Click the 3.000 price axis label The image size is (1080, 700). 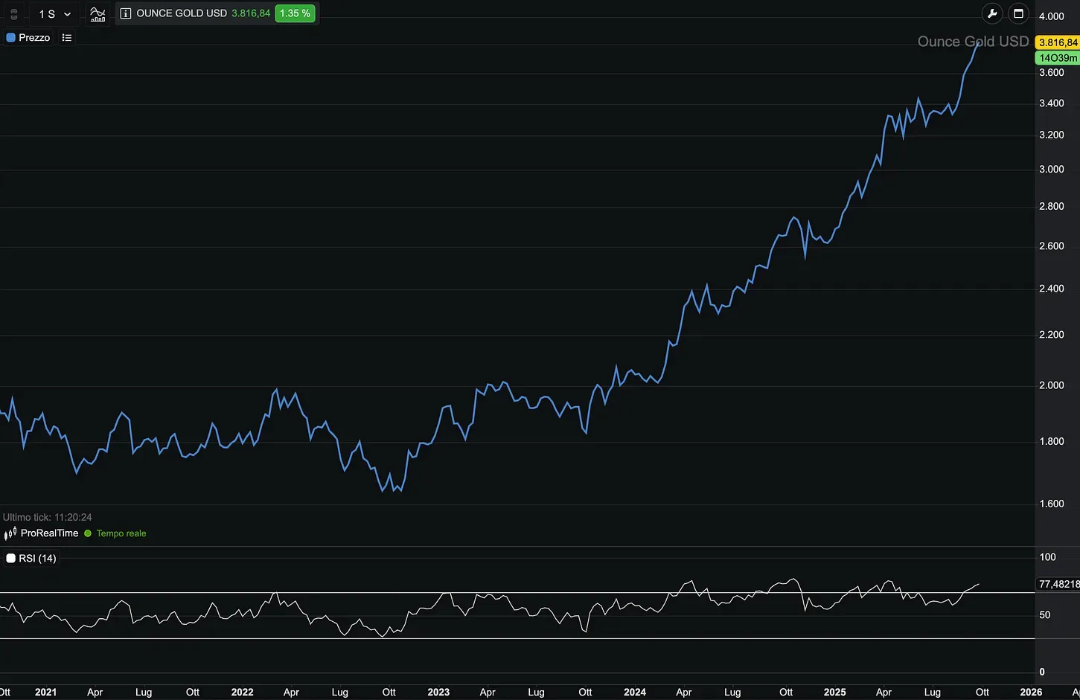click(1052, 169)
